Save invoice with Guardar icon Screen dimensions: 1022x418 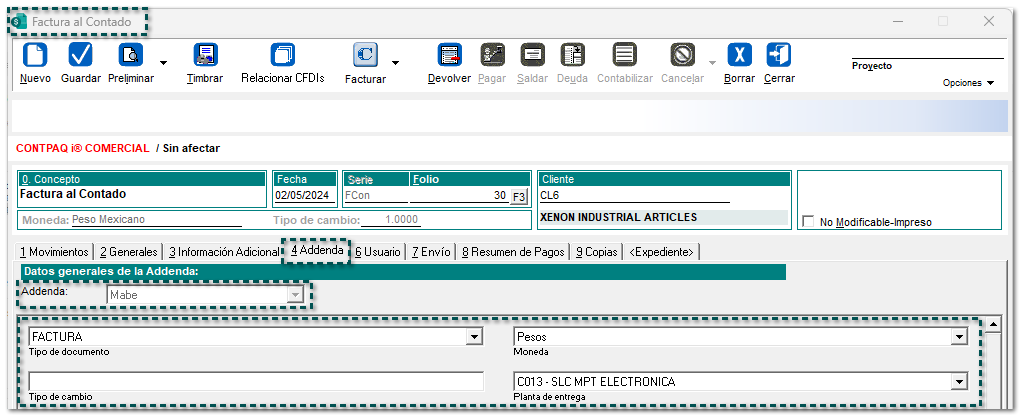point(81,55)
